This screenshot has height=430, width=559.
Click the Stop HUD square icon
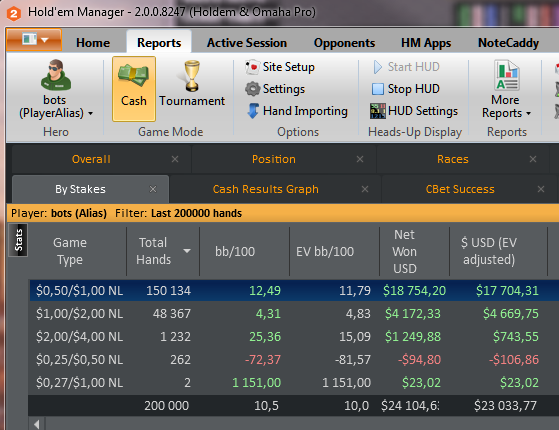pyautogui.click(x=378, y=89)
